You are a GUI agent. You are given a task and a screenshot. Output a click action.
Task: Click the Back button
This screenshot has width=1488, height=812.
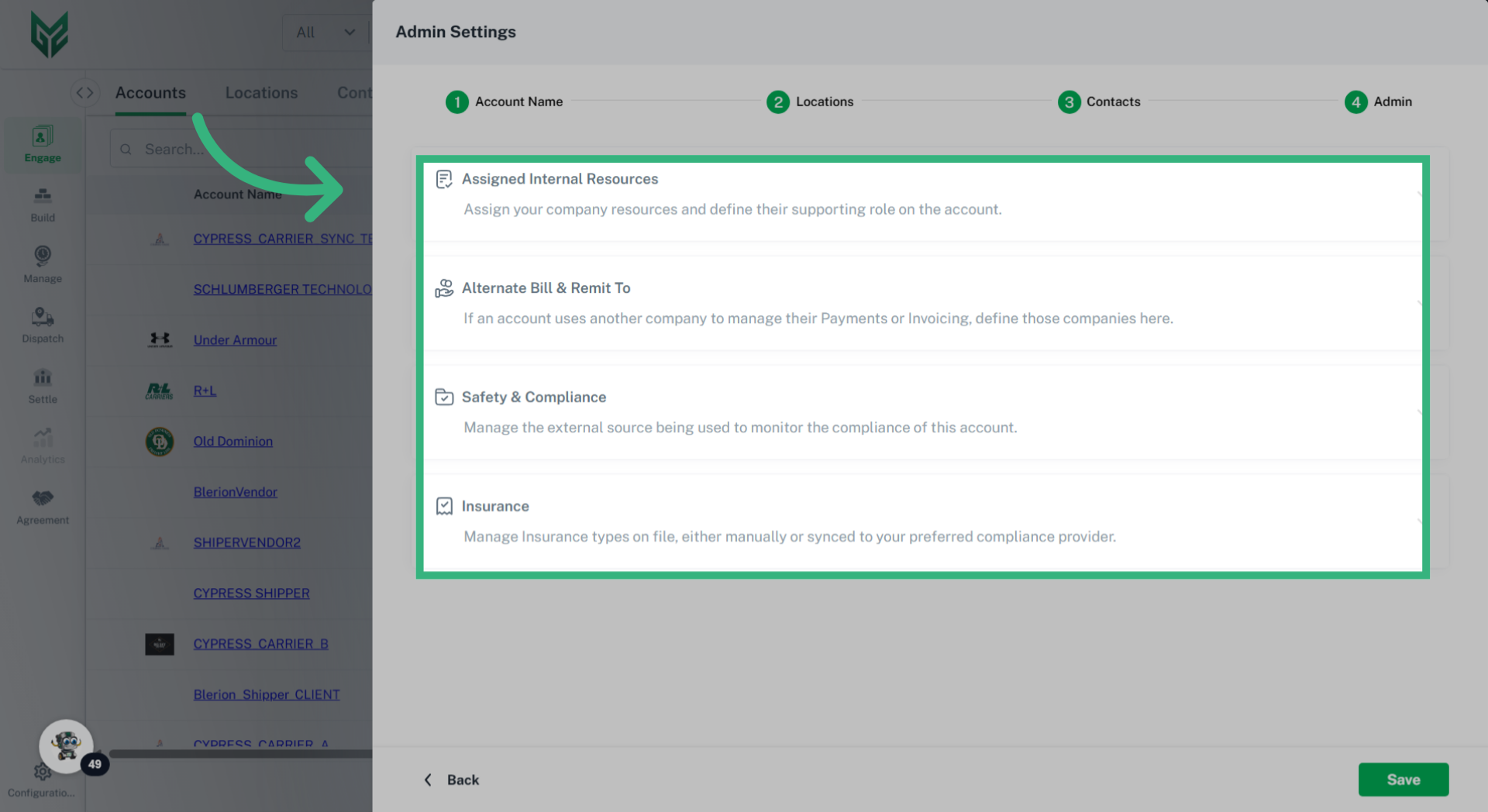[463, 779]
